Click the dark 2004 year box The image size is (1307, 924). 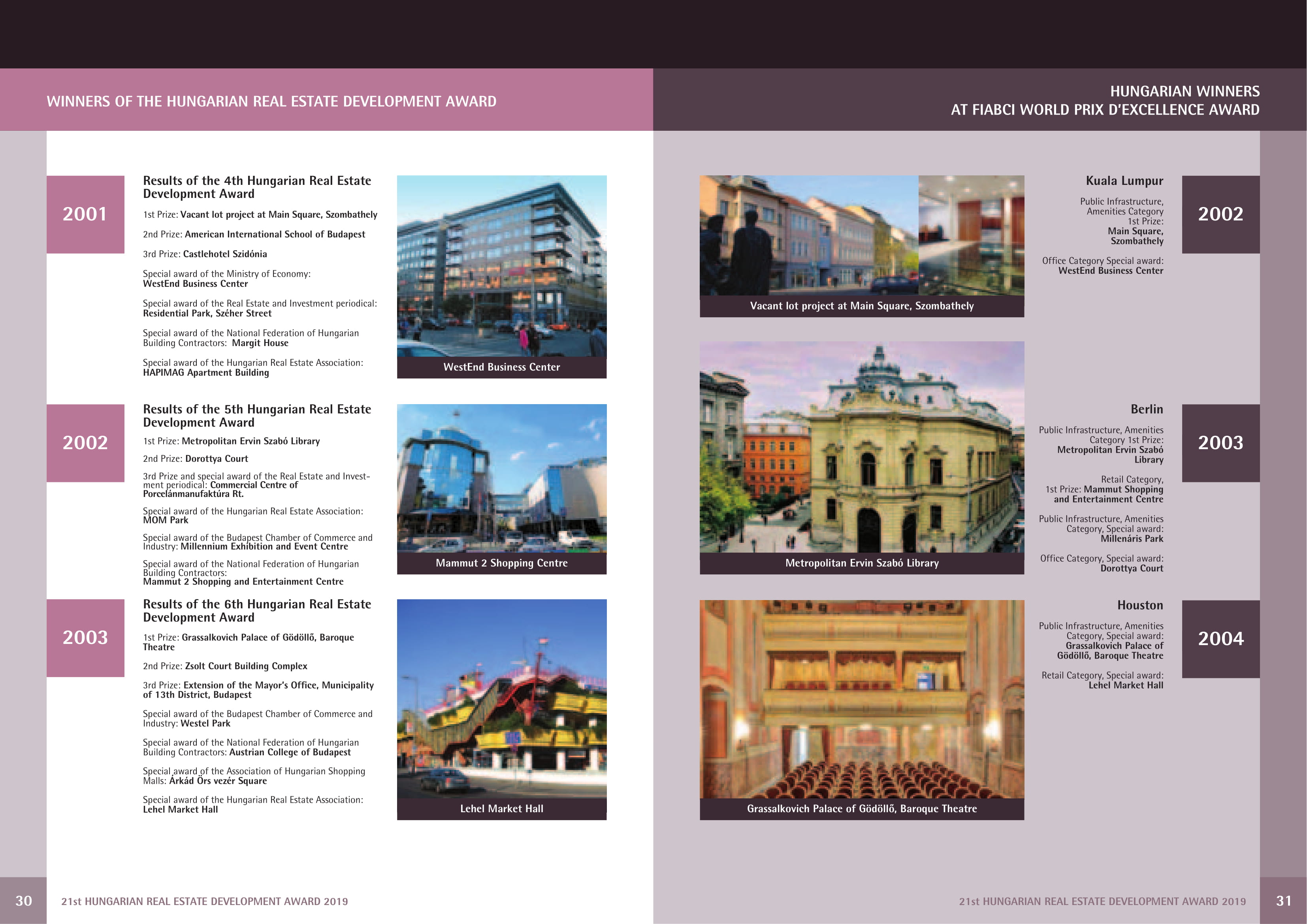pos(1220,639)
